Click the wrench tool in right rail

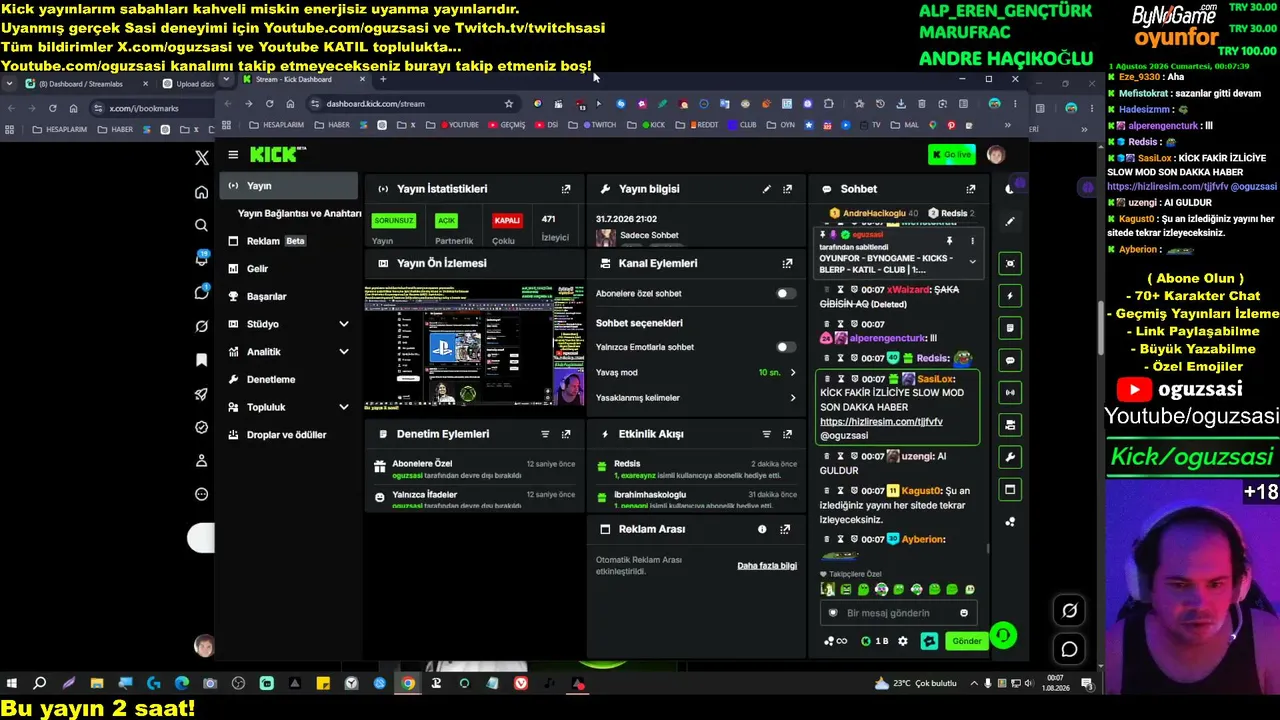coord(1010,457)
